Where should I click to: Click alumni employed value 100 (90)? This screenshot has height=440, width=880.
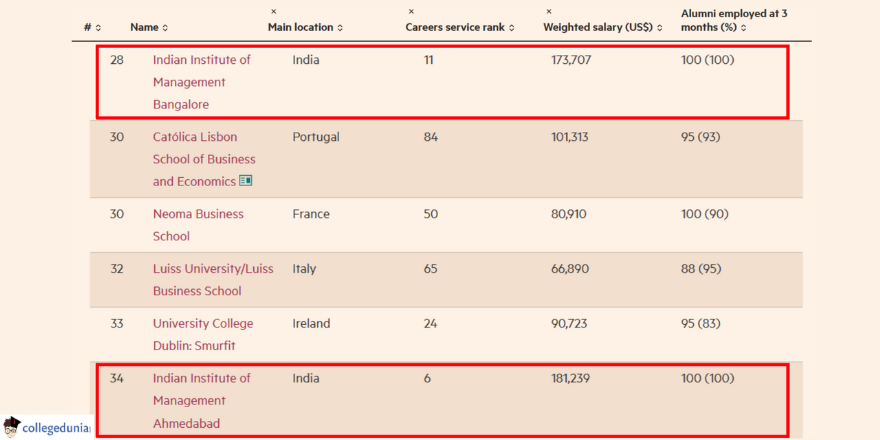[704, 214]
